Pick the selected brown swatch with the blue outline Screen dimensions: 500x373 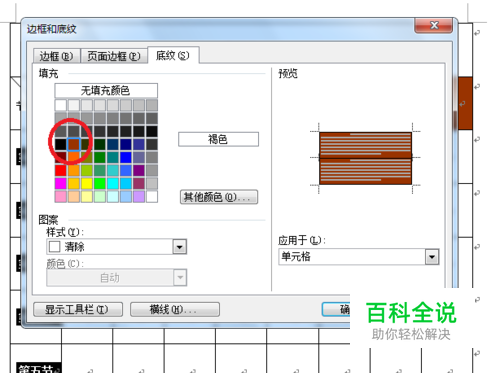pyautogui.click(x=74, y=144)
